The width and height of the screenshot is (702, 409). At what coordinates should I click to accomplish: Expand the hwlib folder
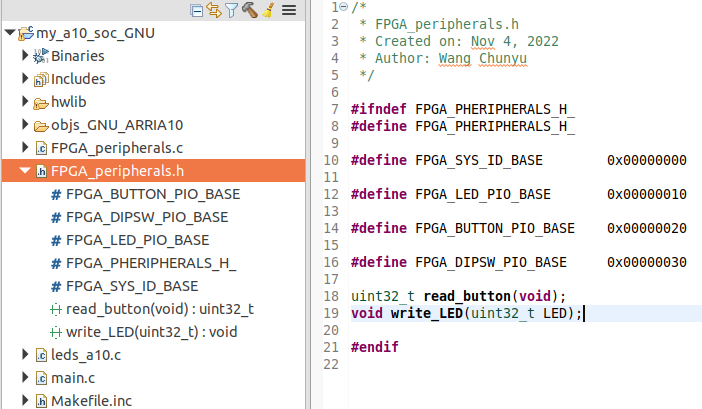(25, 102)
